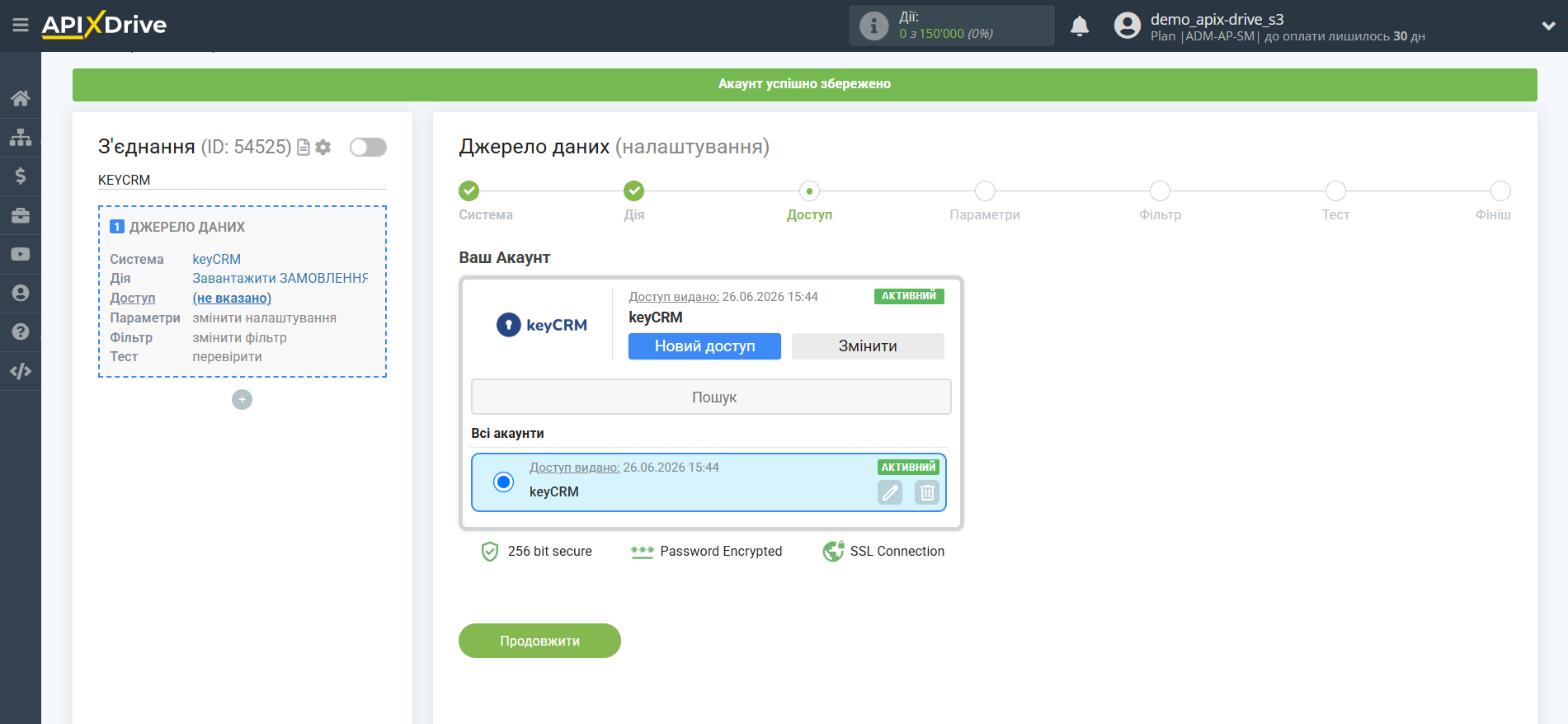Click Завантажити ЗАМОВЛЕННЯ action link
Screen dimensions: 1568x724
click(280, 278)
